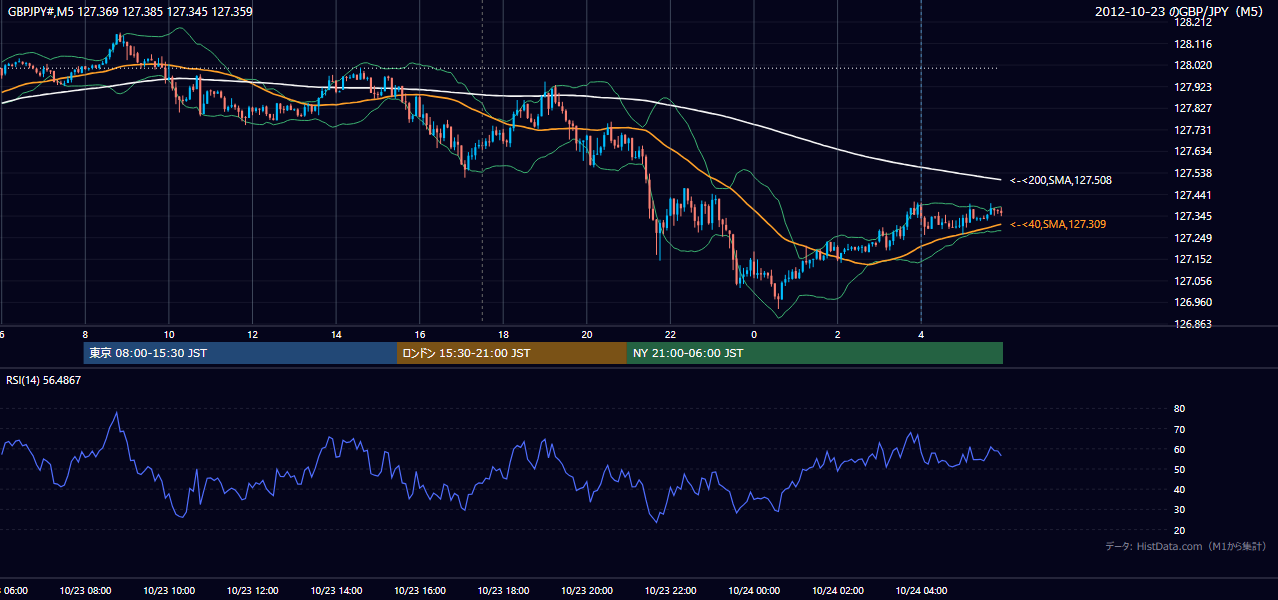Screen dimensions: 1278x600
Task: Click hour label 14 under the price chart
Action: coord(336,335)
